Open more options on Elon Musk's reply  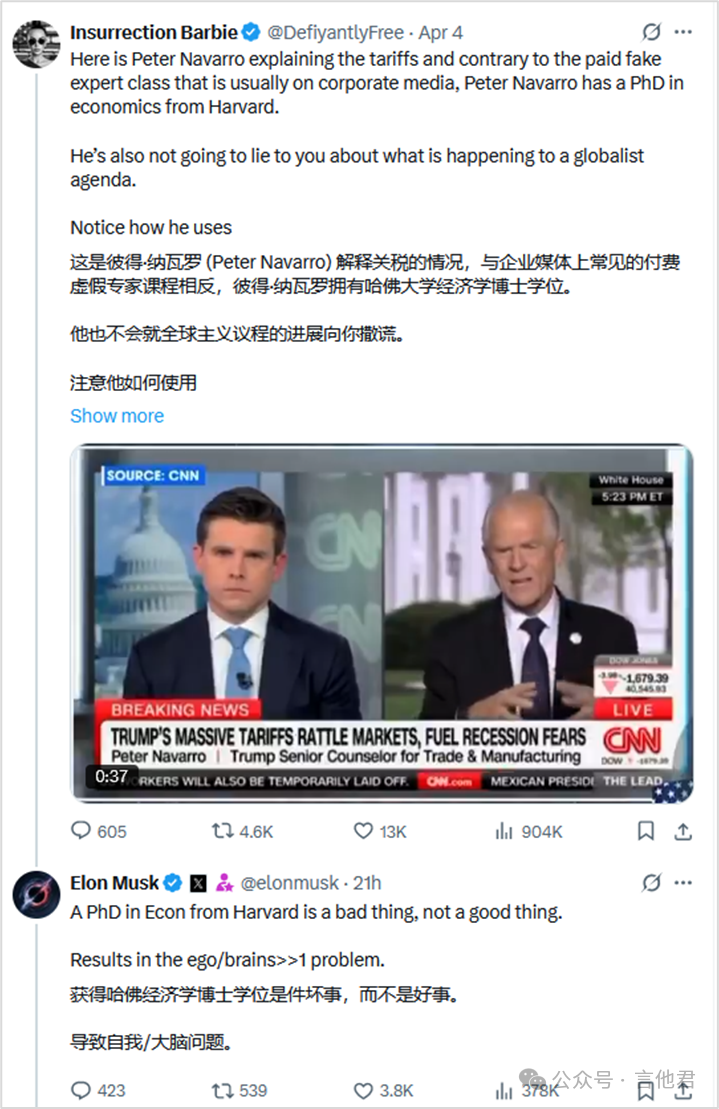(685, 883)
